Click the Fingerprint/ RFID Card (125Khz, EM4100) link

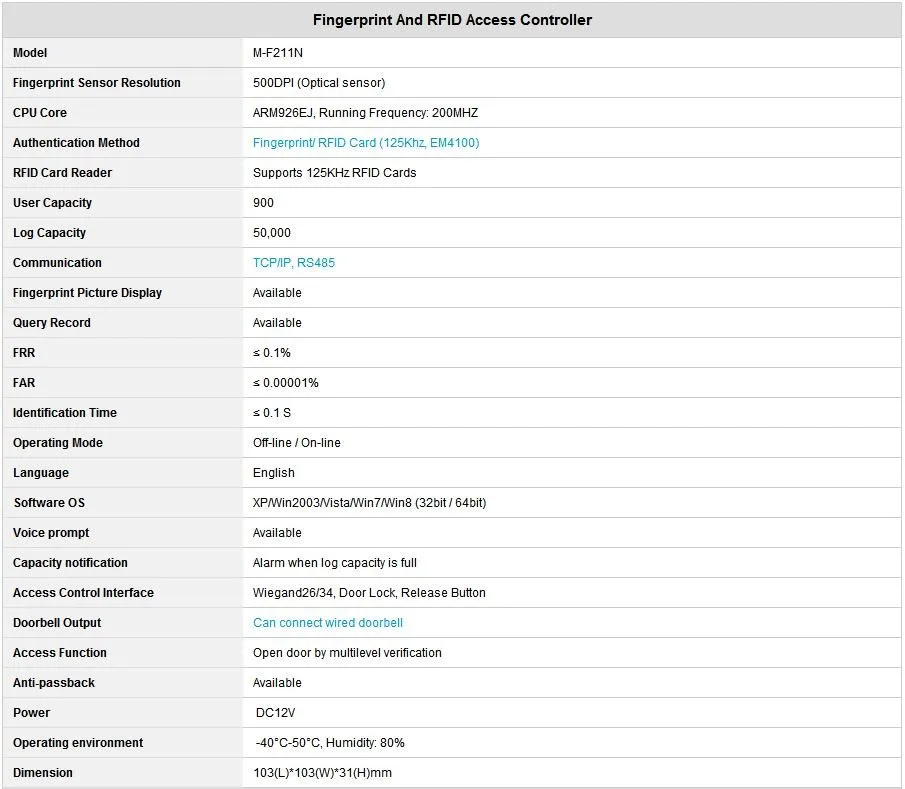[366, 143]
